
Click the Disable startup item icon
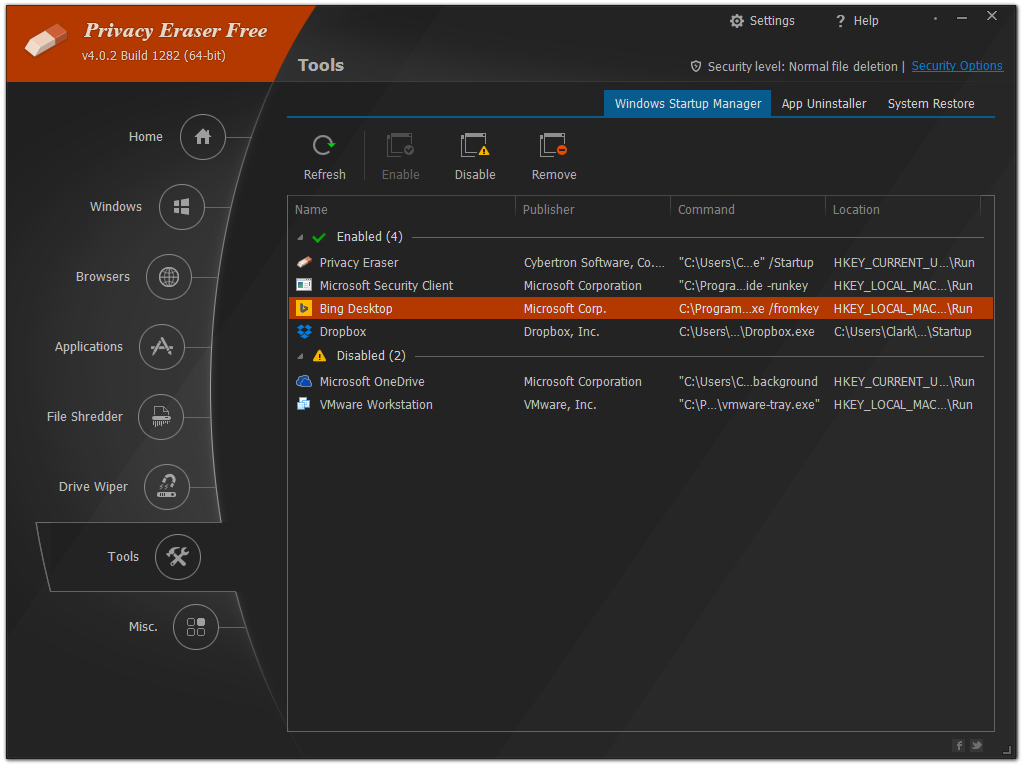(474, 147)
